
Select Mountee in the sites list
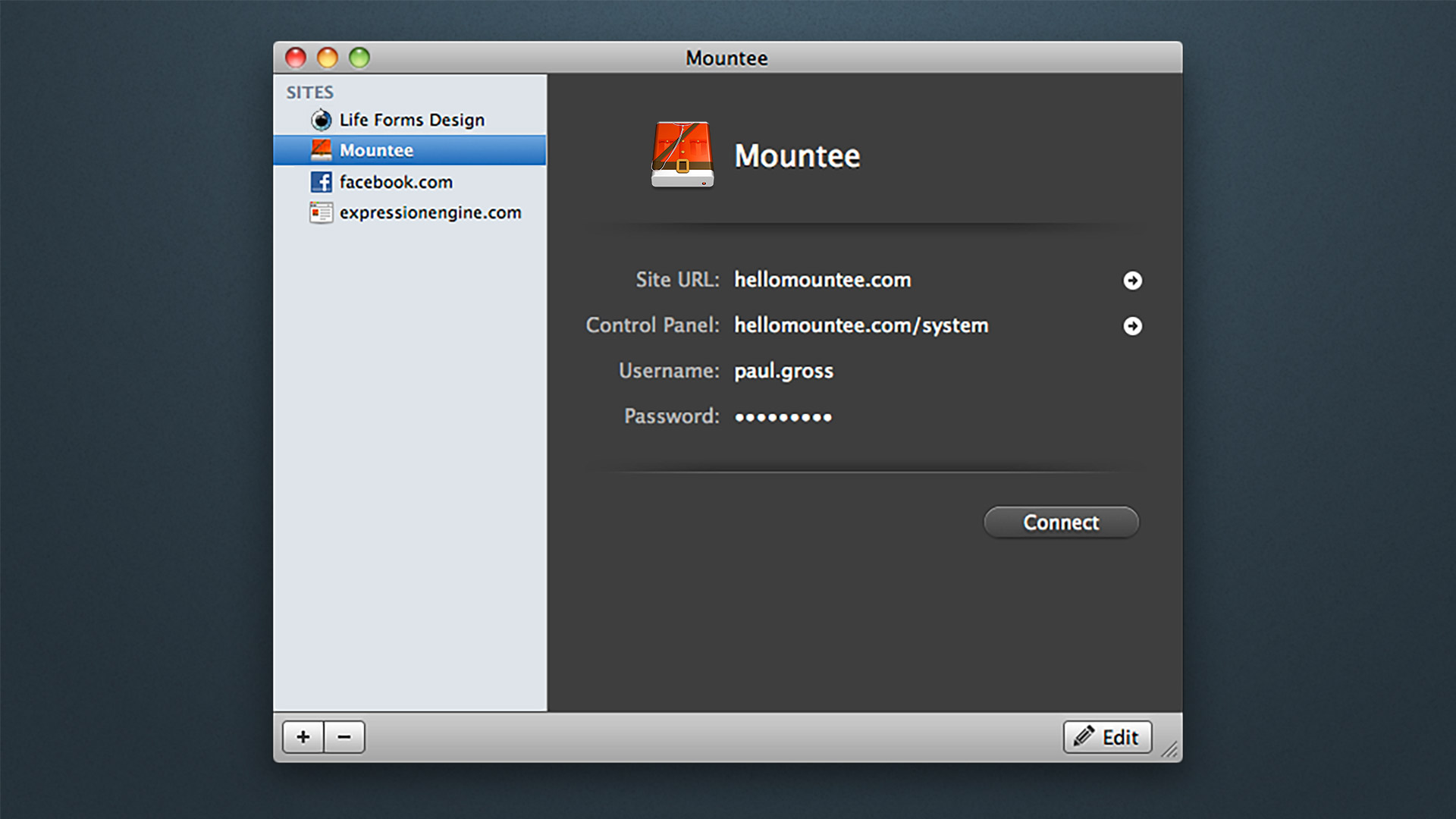point(409,150)
